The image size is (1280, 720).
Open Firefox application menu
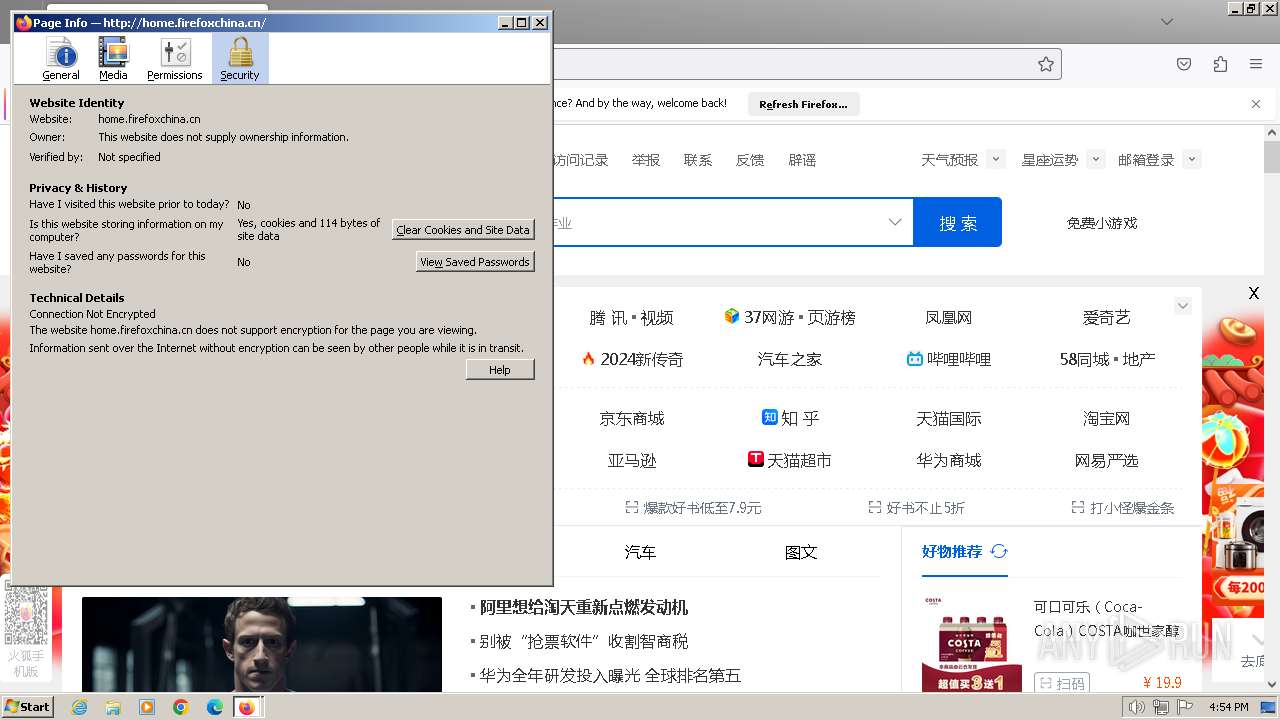[1256, 64]
